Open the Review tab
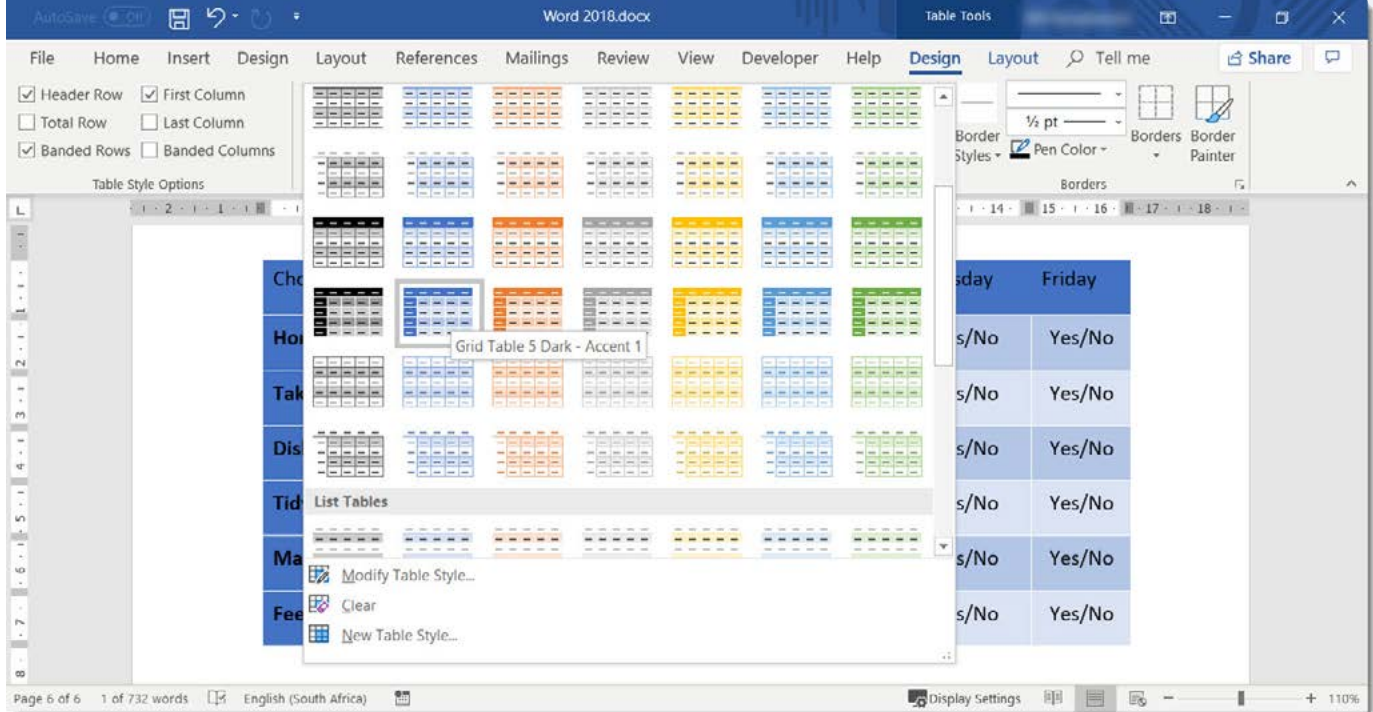 [623, 58]
